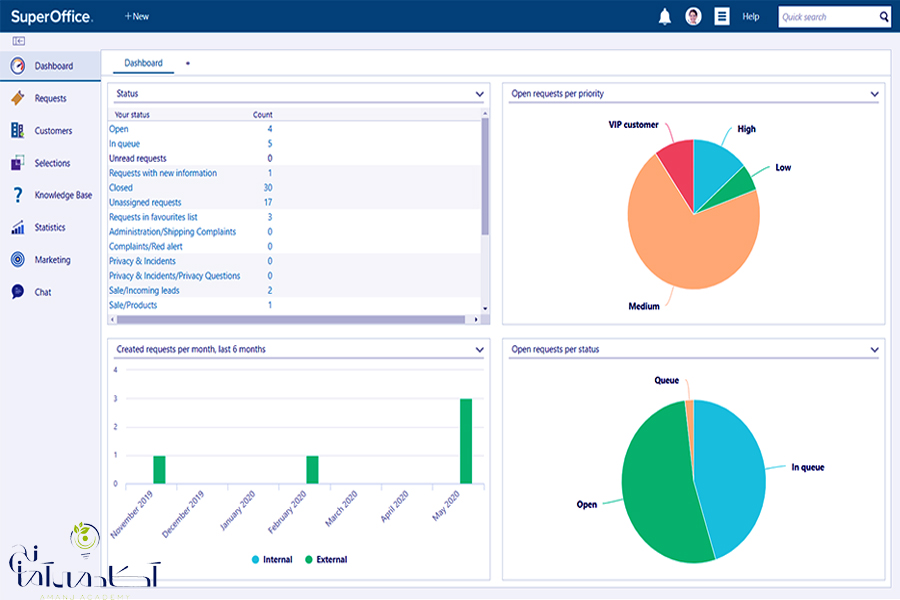Expand Open requests per status dropdown

coord(874,350)
